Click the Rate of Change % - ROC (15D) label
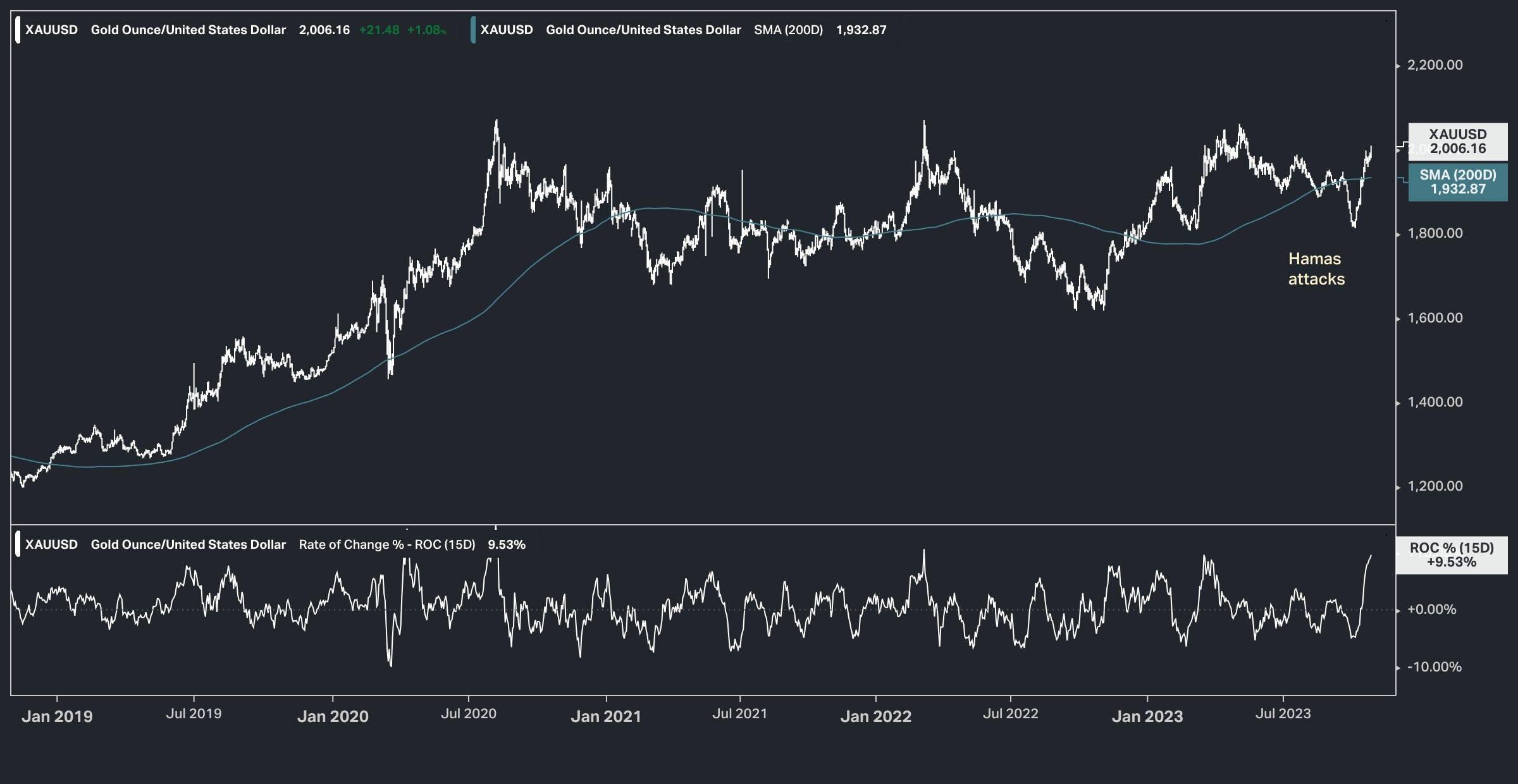The width and height of the screenshot is (1518, 784). pos(387,544)
